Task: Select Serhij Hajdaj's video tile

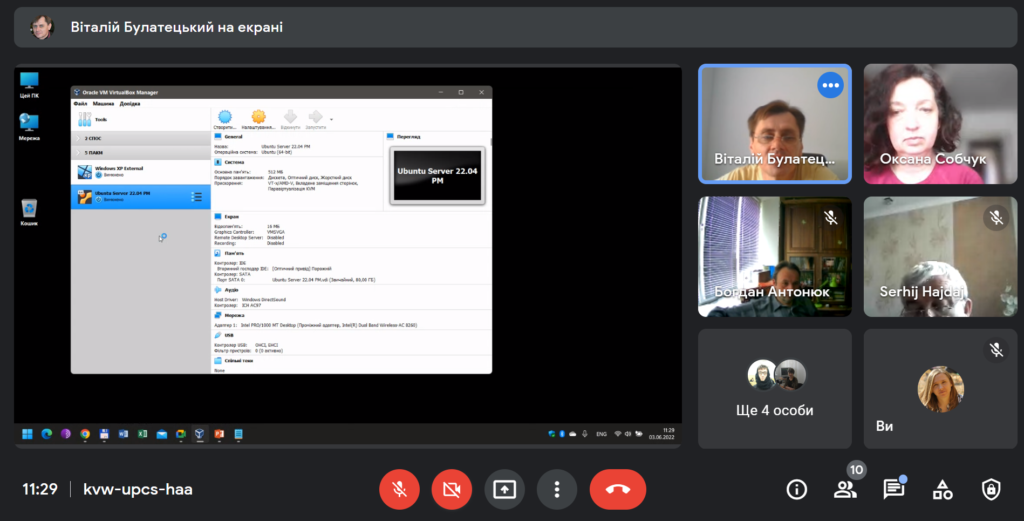Action: click(940, 257)
